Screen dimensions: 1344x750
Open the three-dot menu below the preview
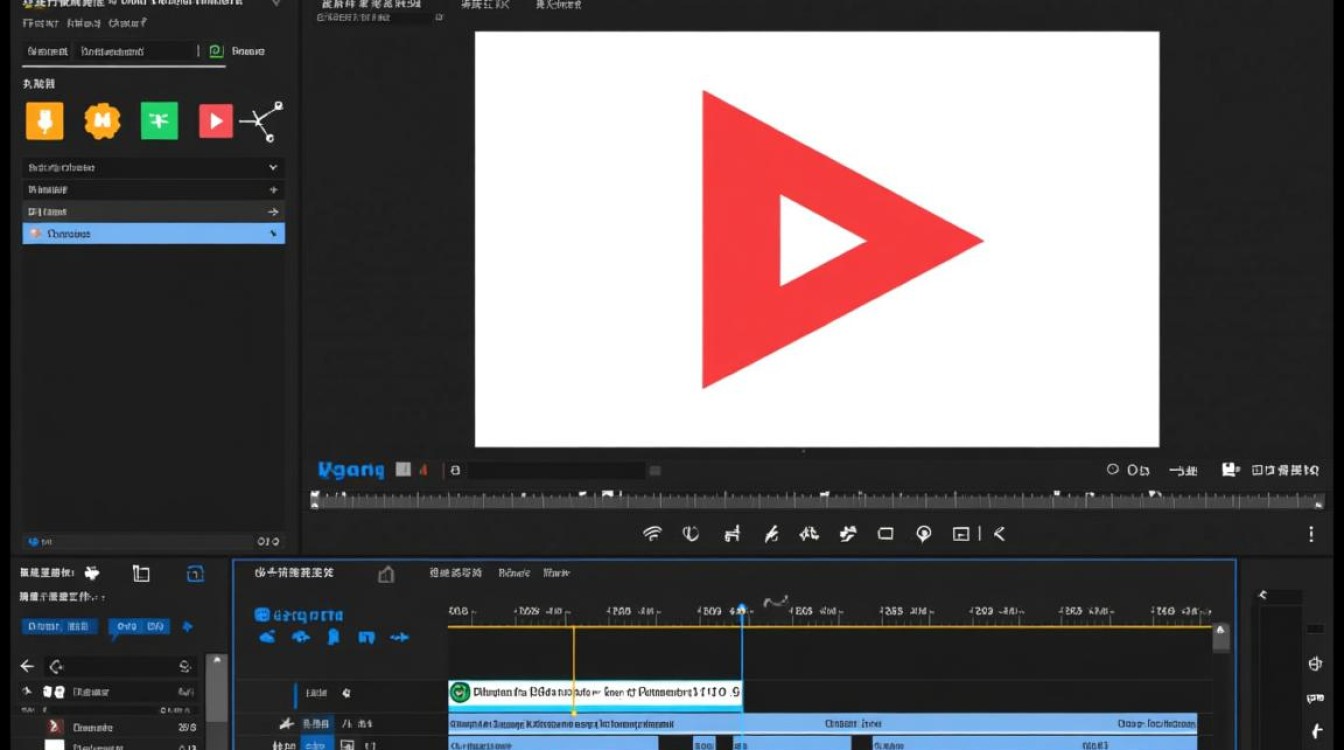[1311, 535]
